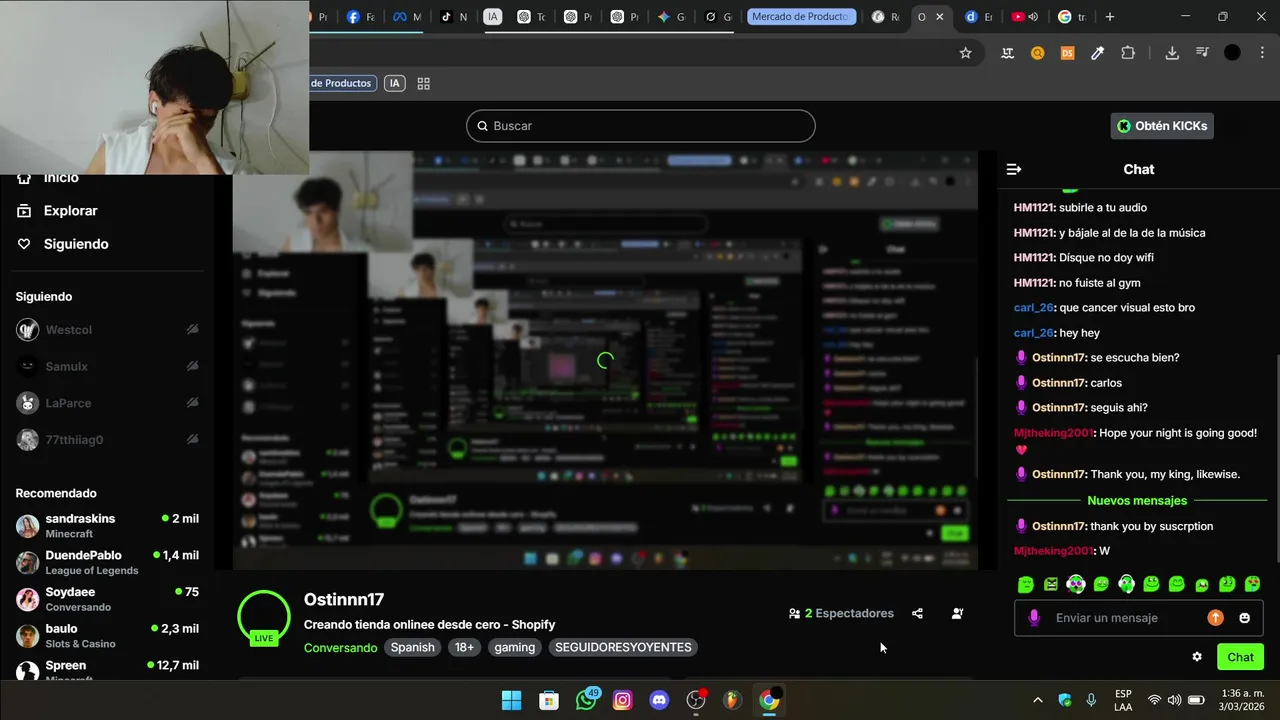The width and height of the screenshot is (1280, 720).
Task: Click the 2 Espectadores viewer count
Action: point(841,614)
